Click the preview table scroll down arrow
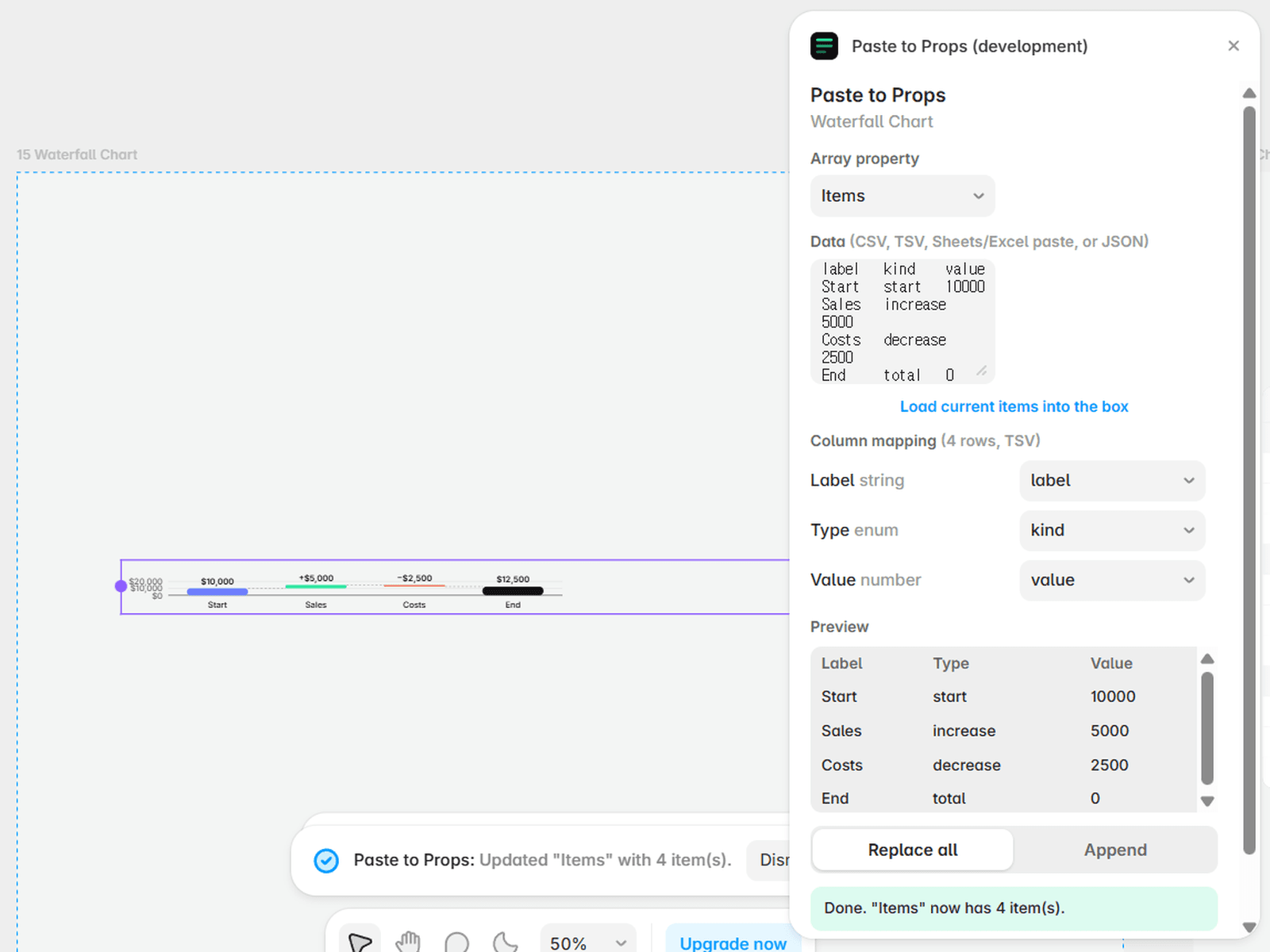 click(x=1207, y=801)
